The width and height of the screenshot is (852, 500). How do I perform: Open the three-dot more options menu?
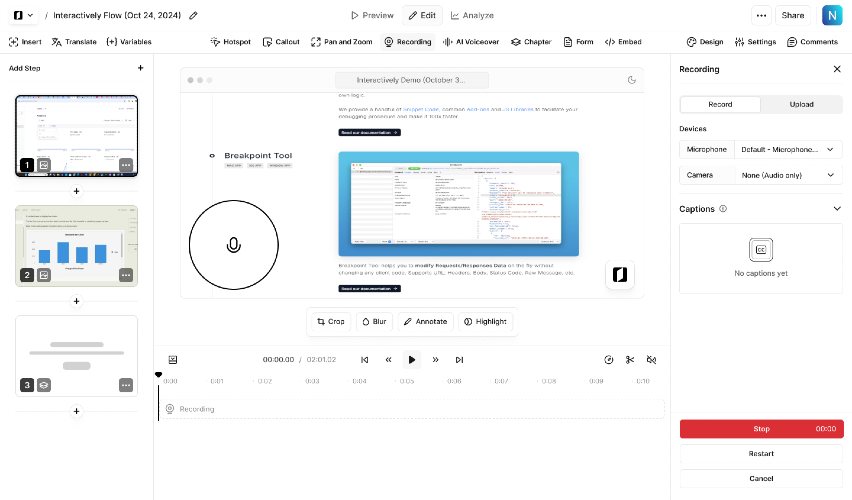point(761,15)
